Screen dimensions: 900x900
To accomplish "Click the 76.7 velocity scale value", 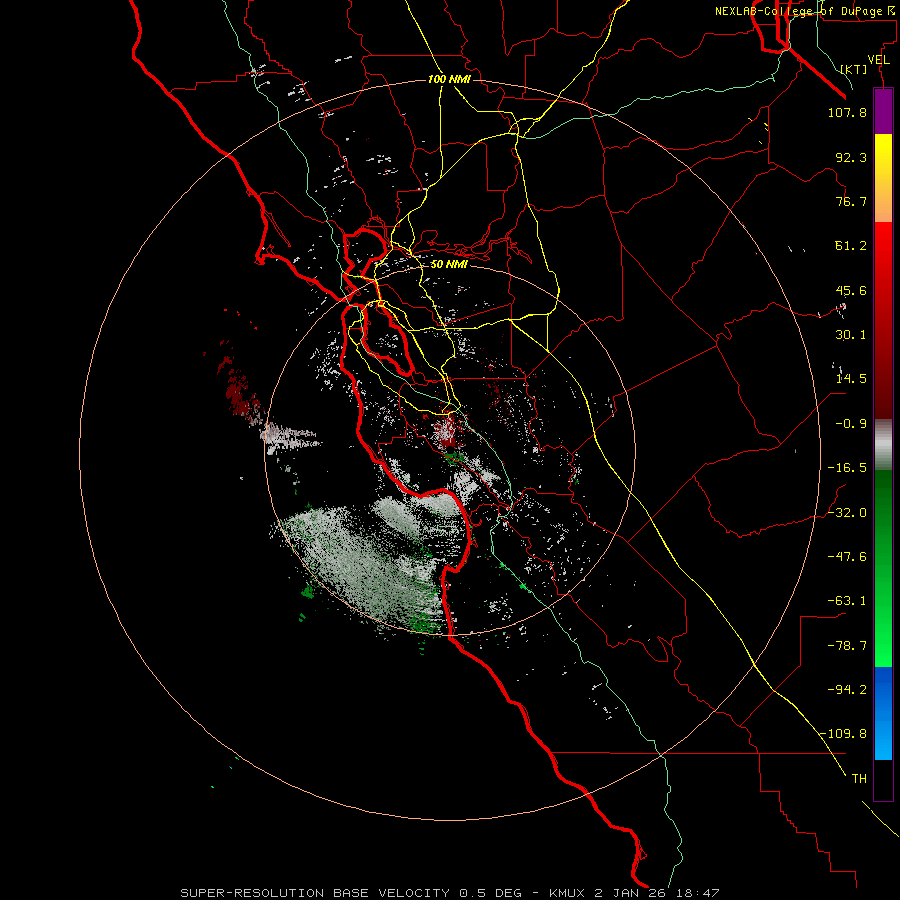I will pyautogui.click(x=851, y=201).
